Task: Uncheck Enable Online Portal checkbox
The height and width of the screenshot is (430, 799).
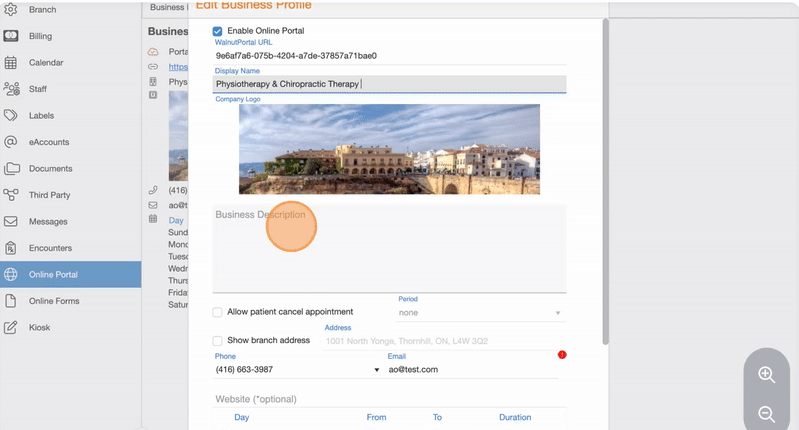Action: 218,32
